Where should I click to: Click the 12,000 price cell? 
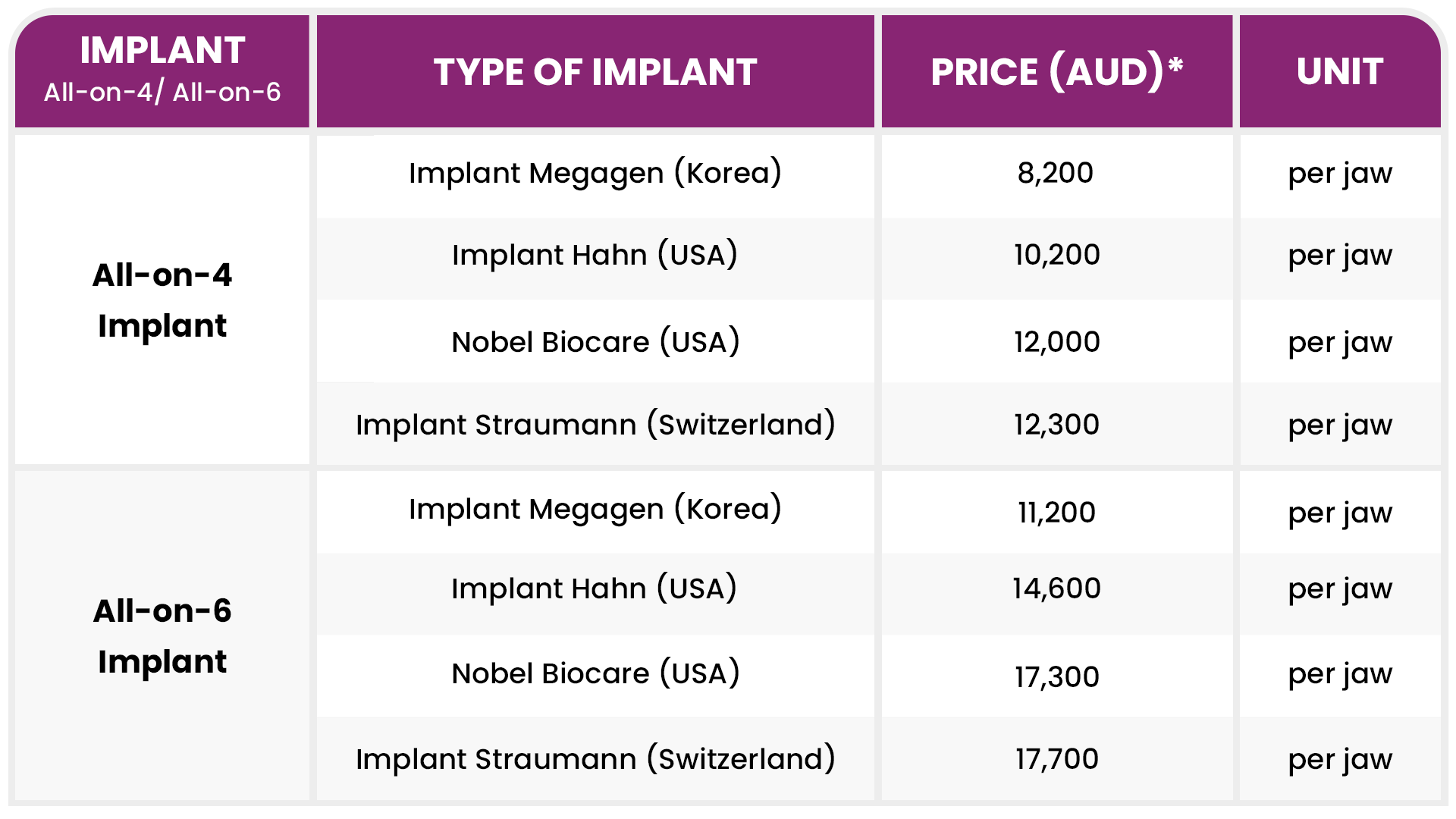coord(1056,342)
